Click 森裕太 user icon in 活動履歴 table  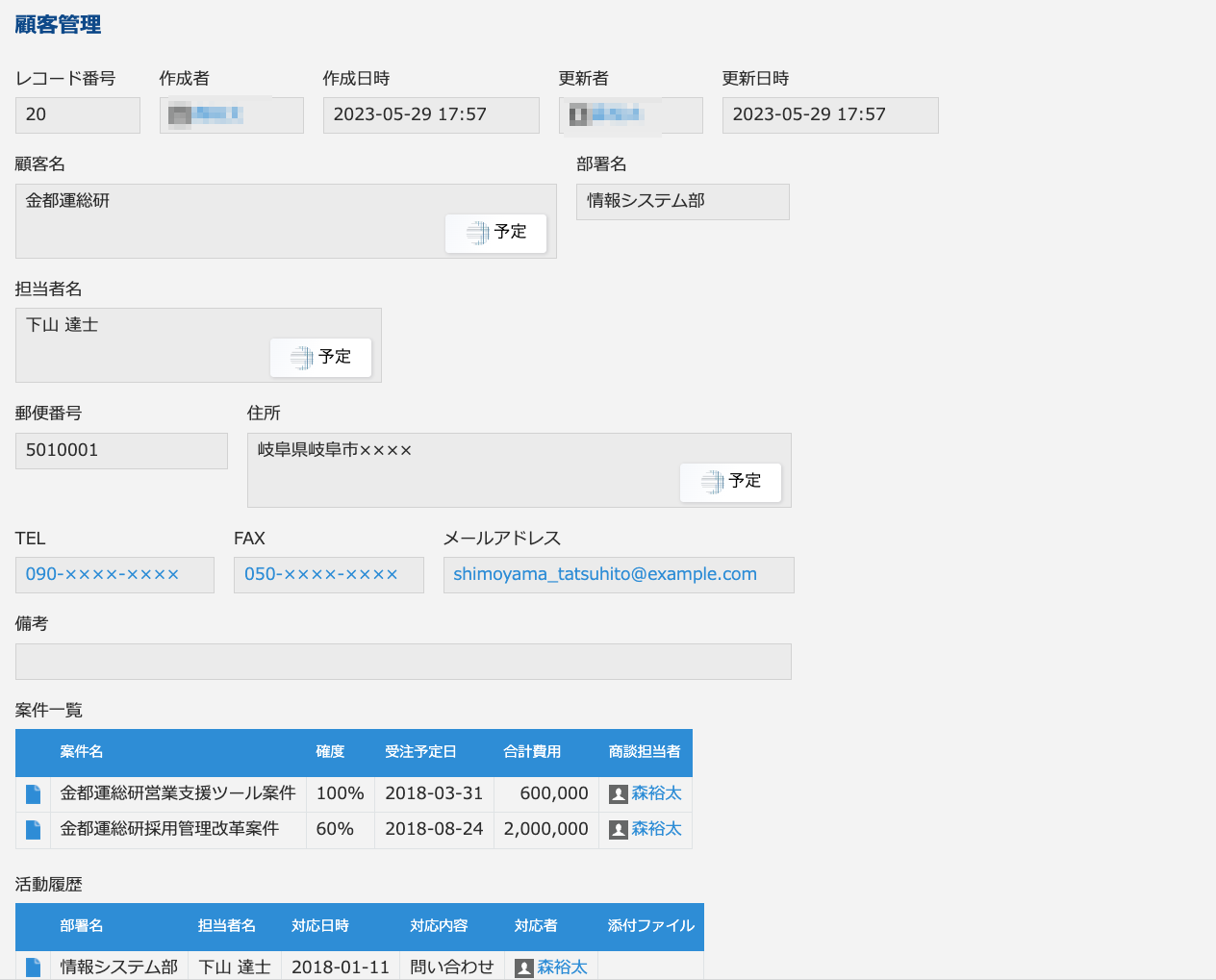524,967
